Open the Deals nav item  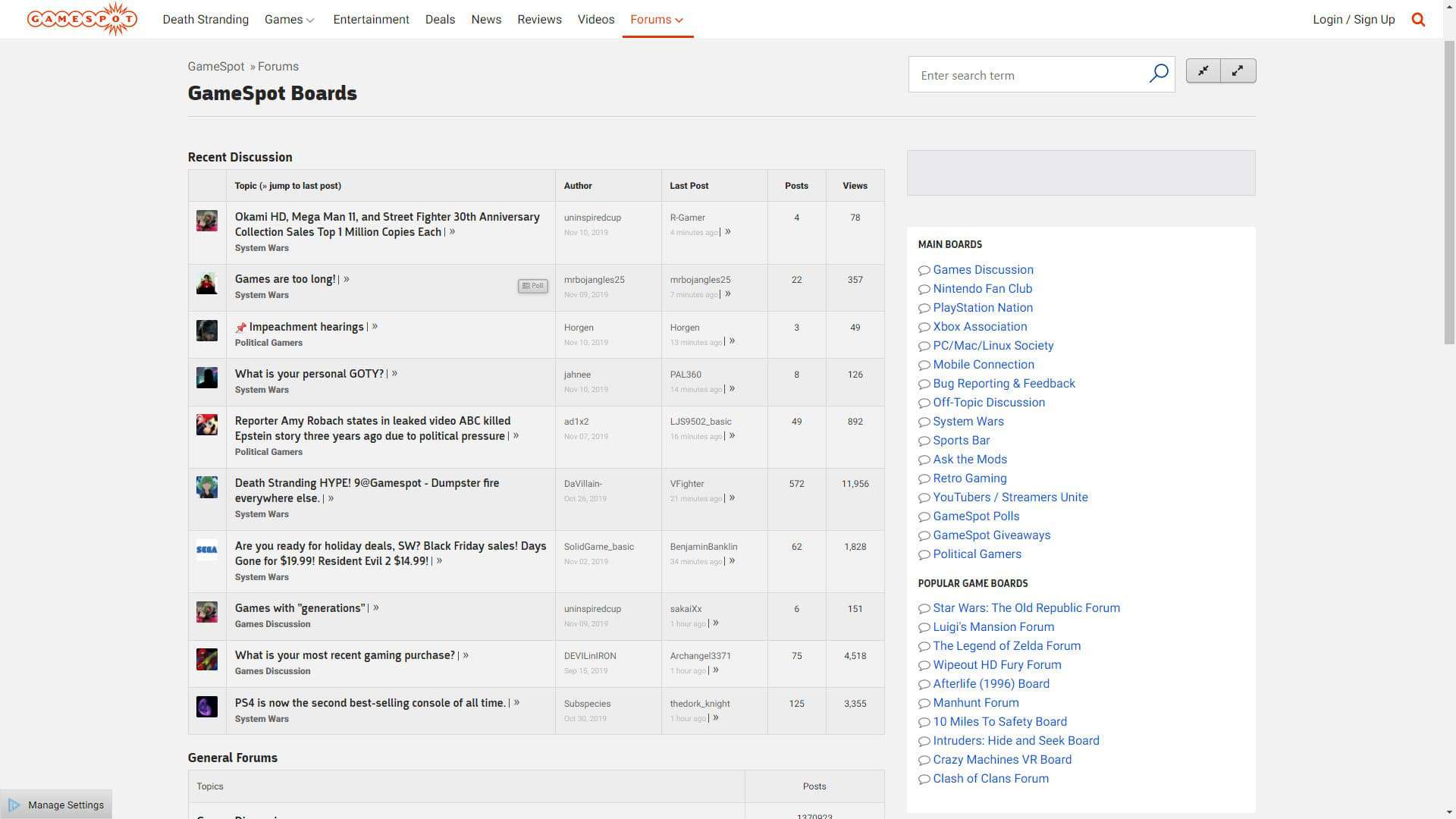click(x=440, y=20)
